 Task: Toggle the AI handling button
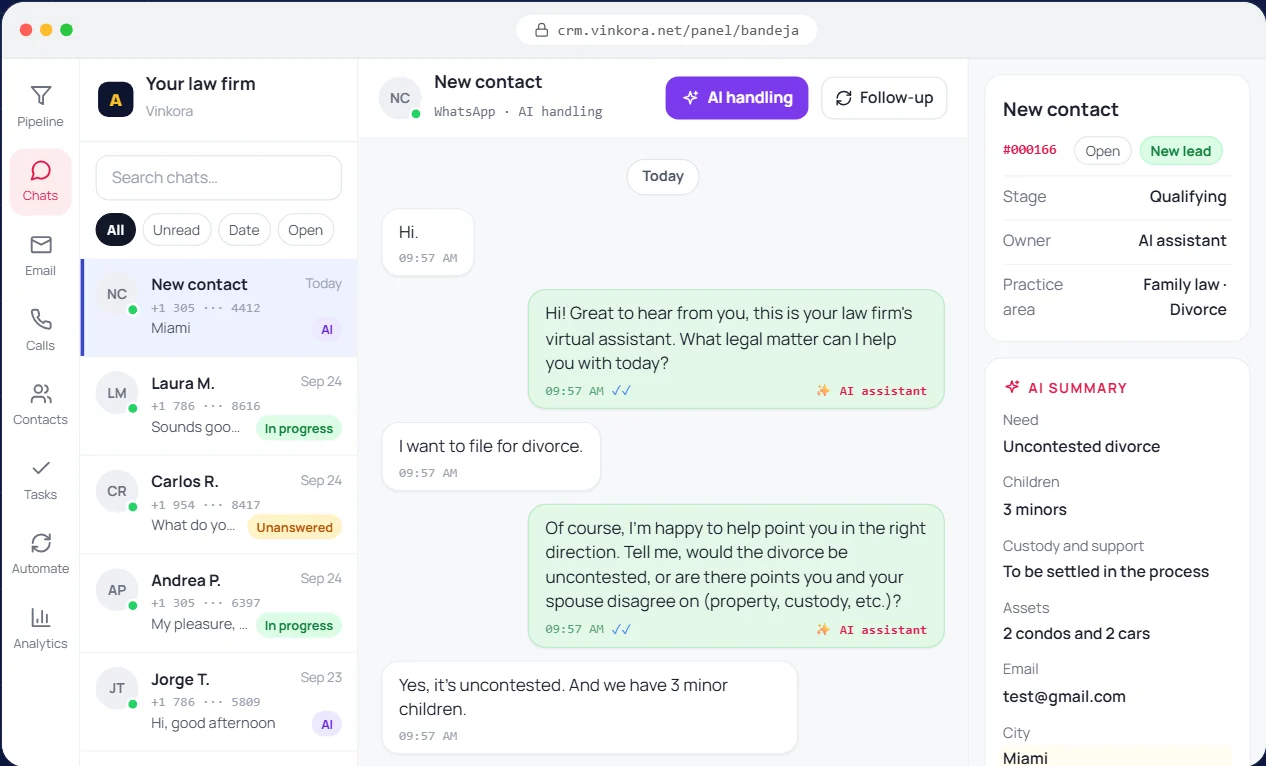click(737, 98)
